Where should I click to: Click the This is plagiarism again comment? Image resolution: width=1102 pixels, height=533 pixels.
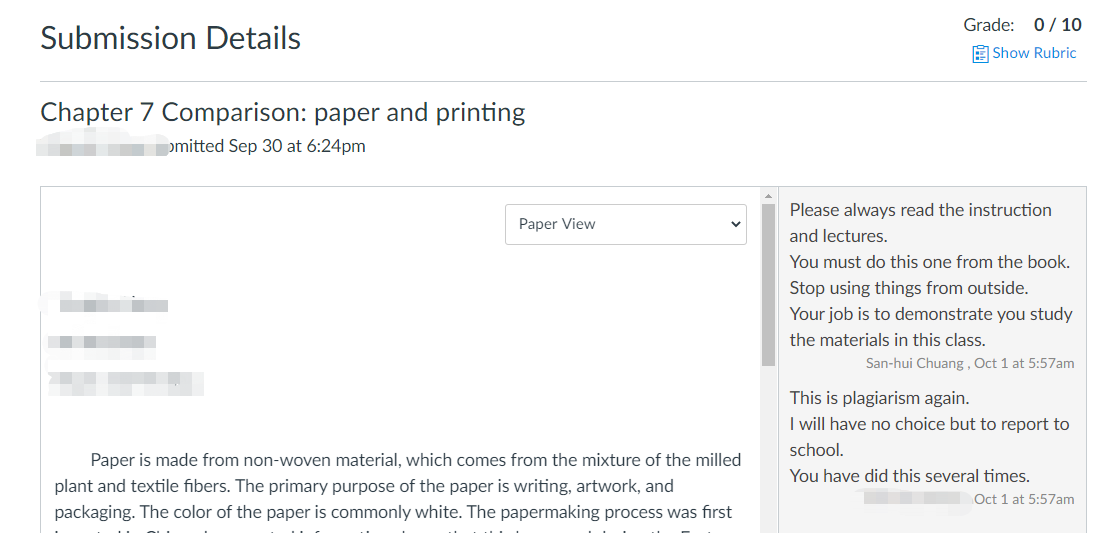pos(879,398)
